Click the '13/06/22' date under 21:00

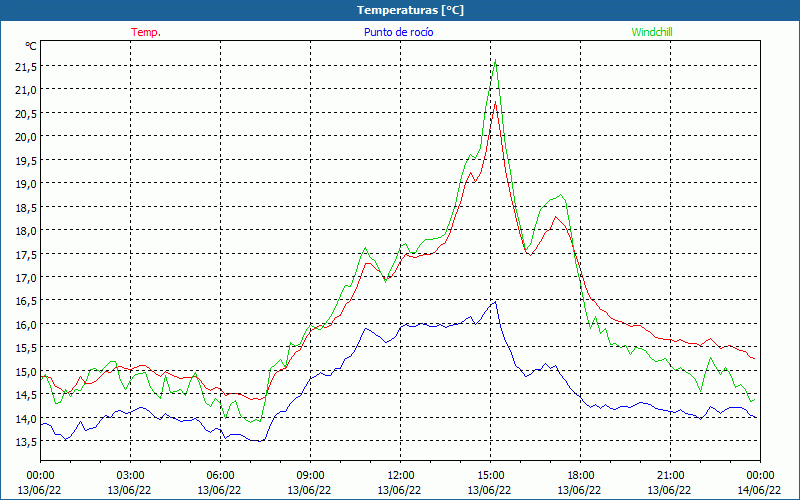[669, 490]
